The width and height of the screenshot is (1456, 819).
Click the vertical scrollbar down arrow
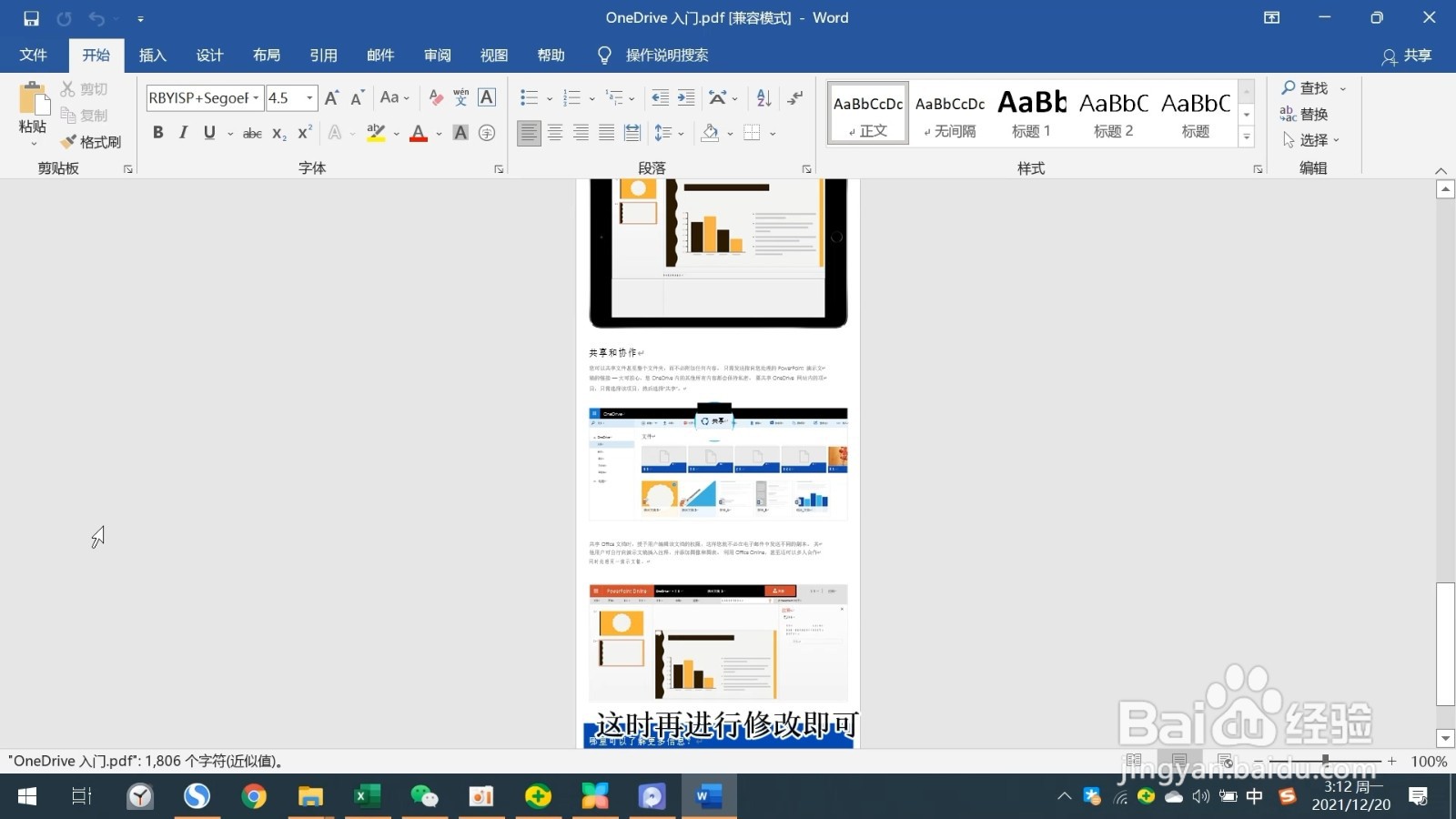point(1445,738)
